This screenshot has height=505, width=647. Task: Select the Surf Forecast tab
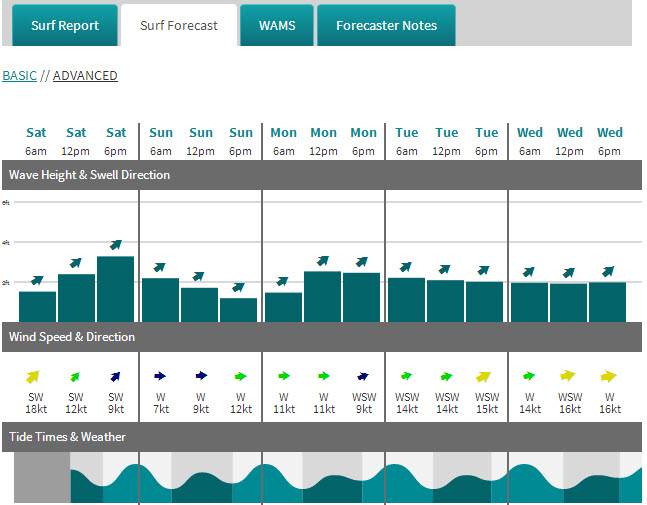(179, 26)
